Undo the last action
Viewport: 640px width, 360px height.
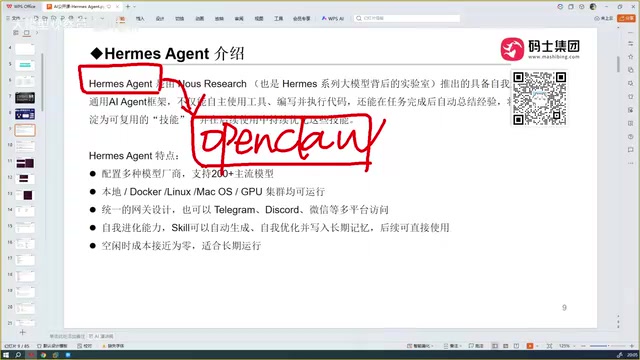80,18
